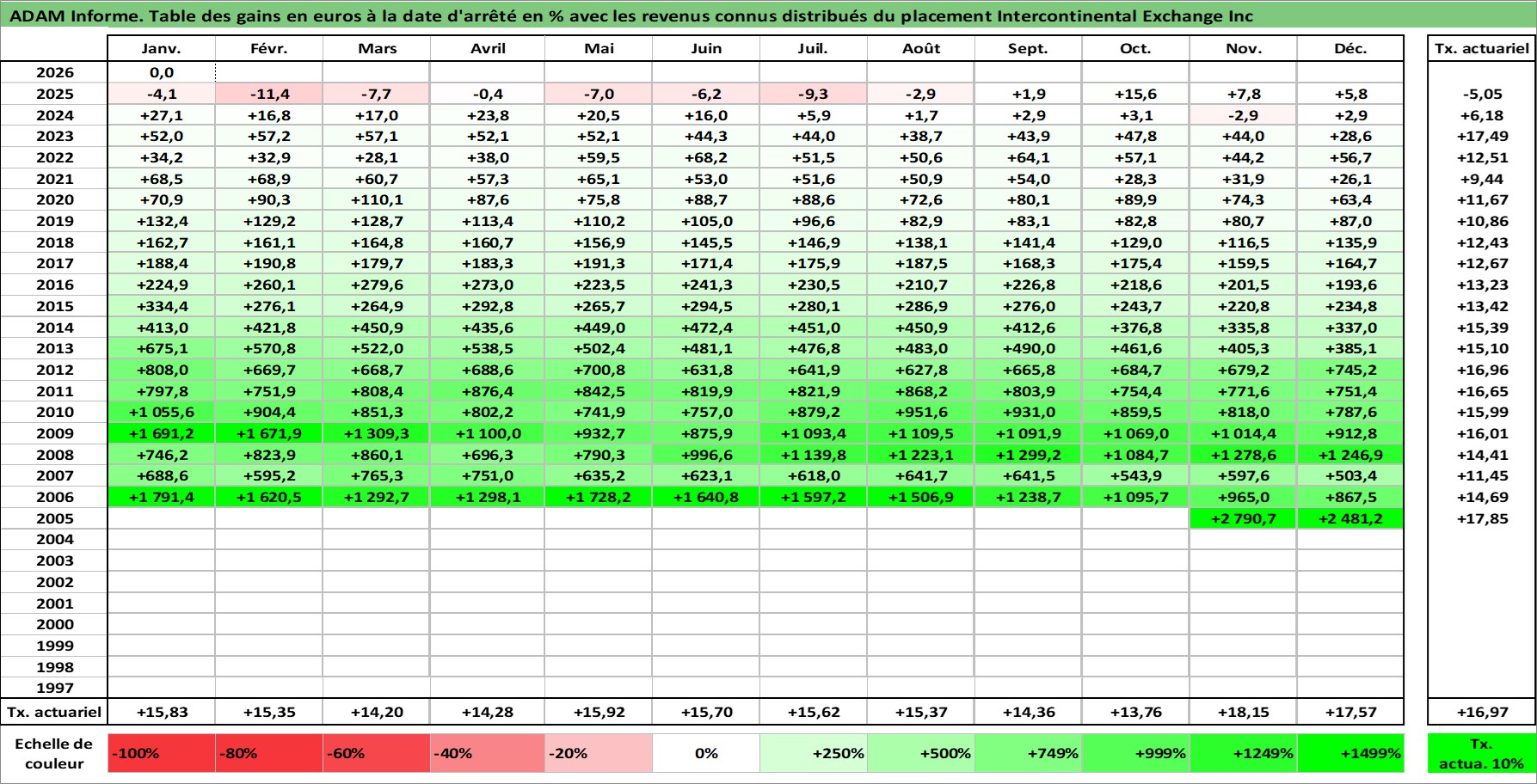The image size is (1537, 784).
Task: Click the -5,05 actuarial rate for 2025
Action: click(x=1481, y=94)
